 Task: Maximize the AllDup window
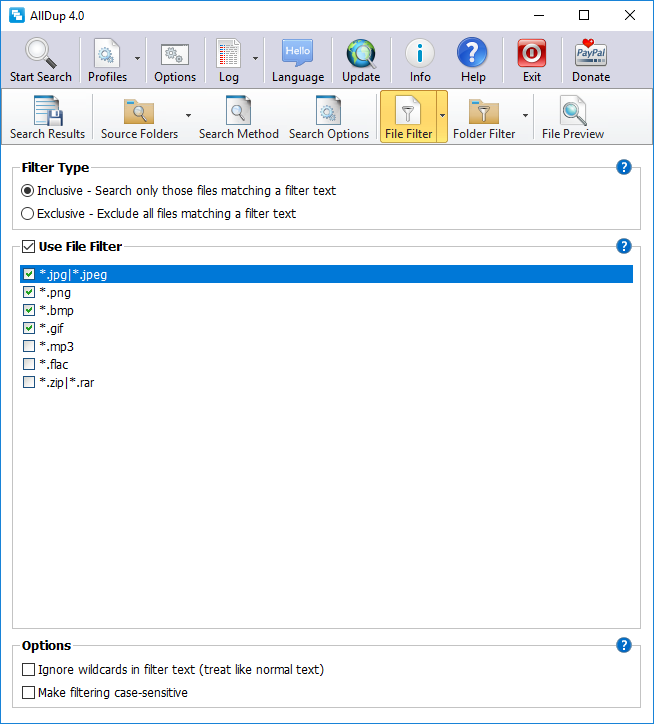point(584,15)
